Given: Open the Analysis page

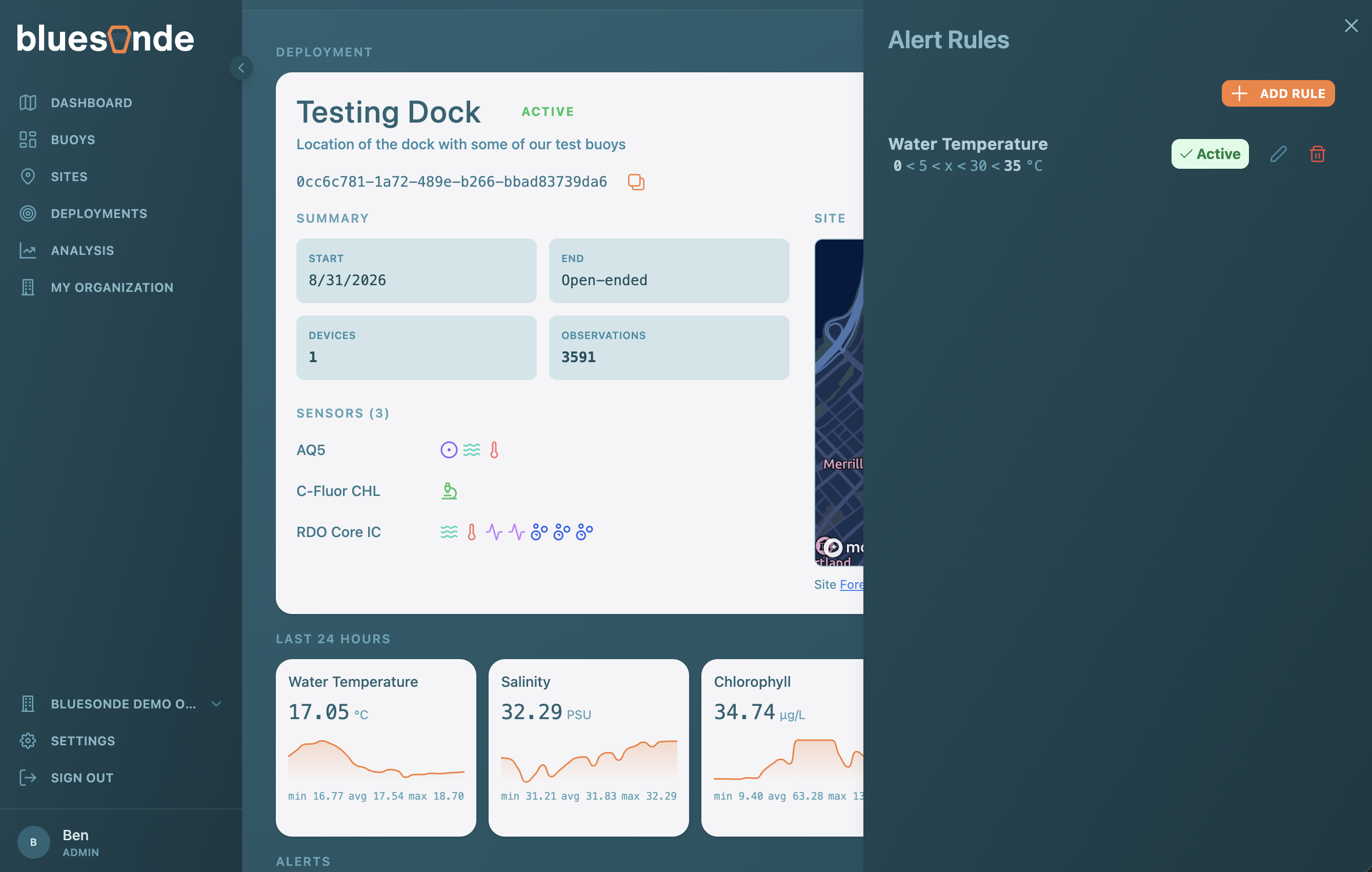Looking at the screenshot, I should point(67,251).
